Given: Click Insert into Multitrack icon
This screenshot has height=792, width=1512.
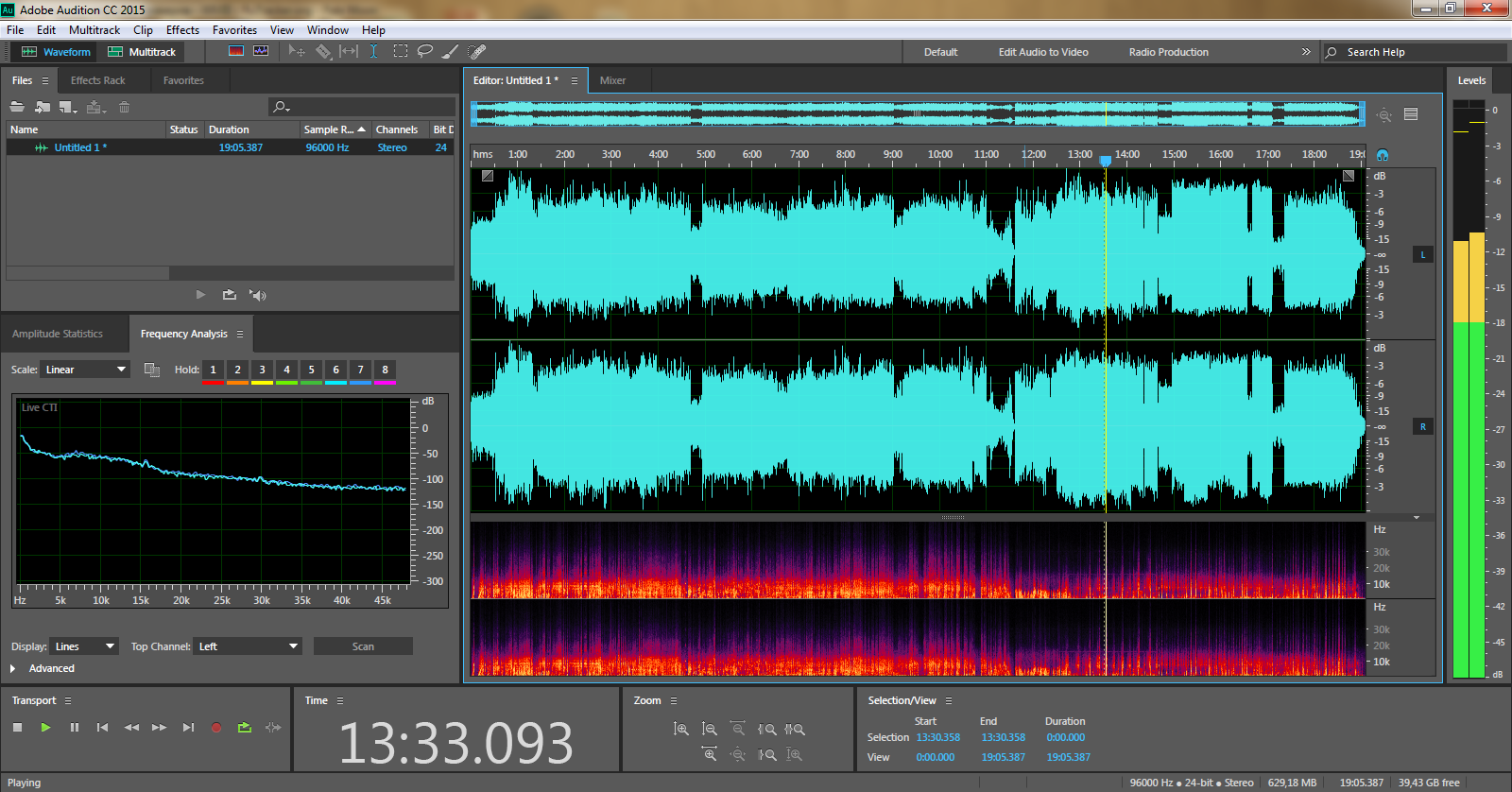Looking at the screenshot, I should tap(95, 107).
